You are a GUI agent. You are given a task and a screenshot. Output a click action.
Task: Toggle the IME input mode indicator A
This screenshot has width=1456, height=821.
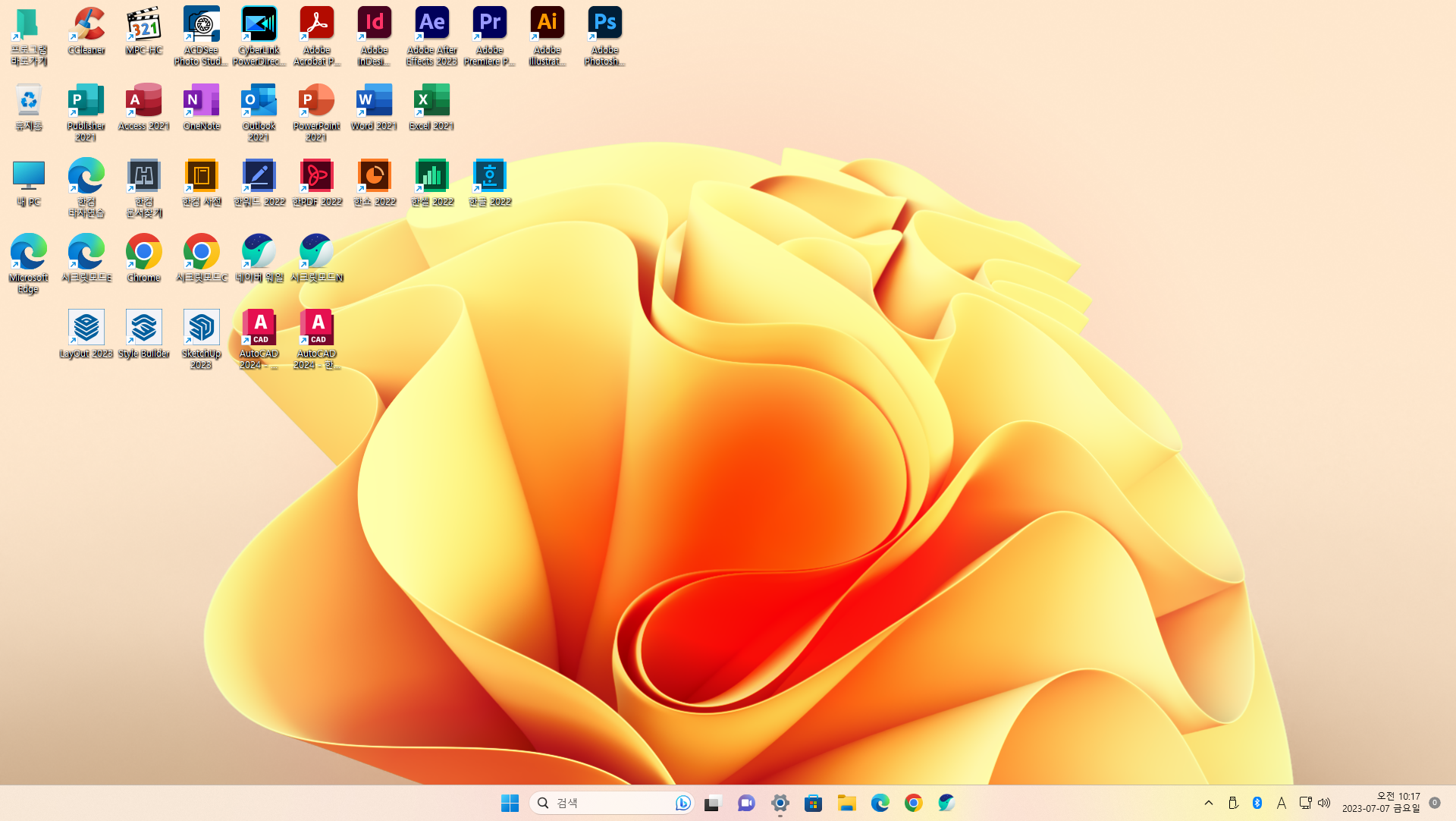click(1282, 803)
